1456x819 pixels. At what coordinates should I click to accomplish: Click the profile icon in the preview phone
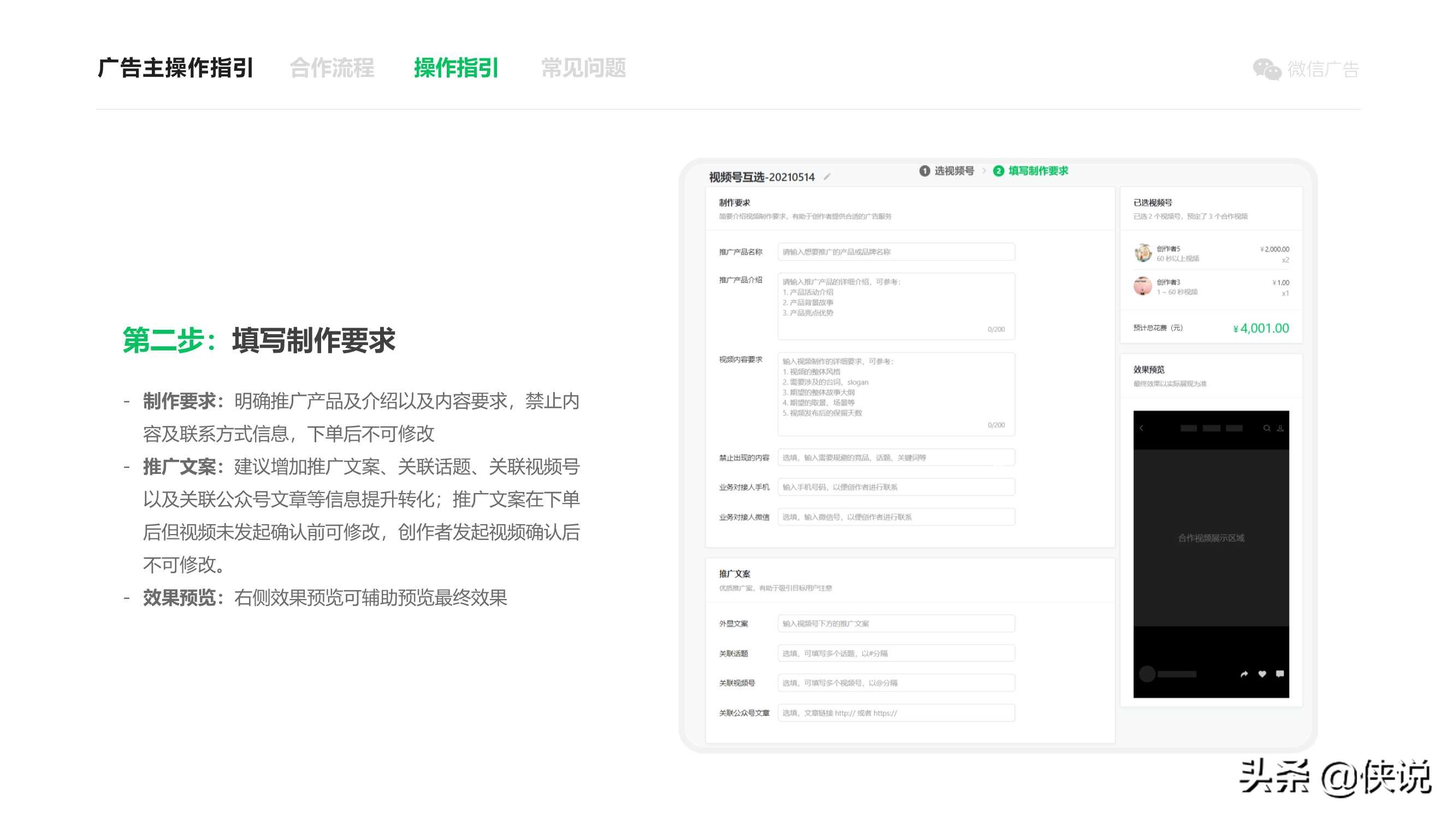point(1280,429)
